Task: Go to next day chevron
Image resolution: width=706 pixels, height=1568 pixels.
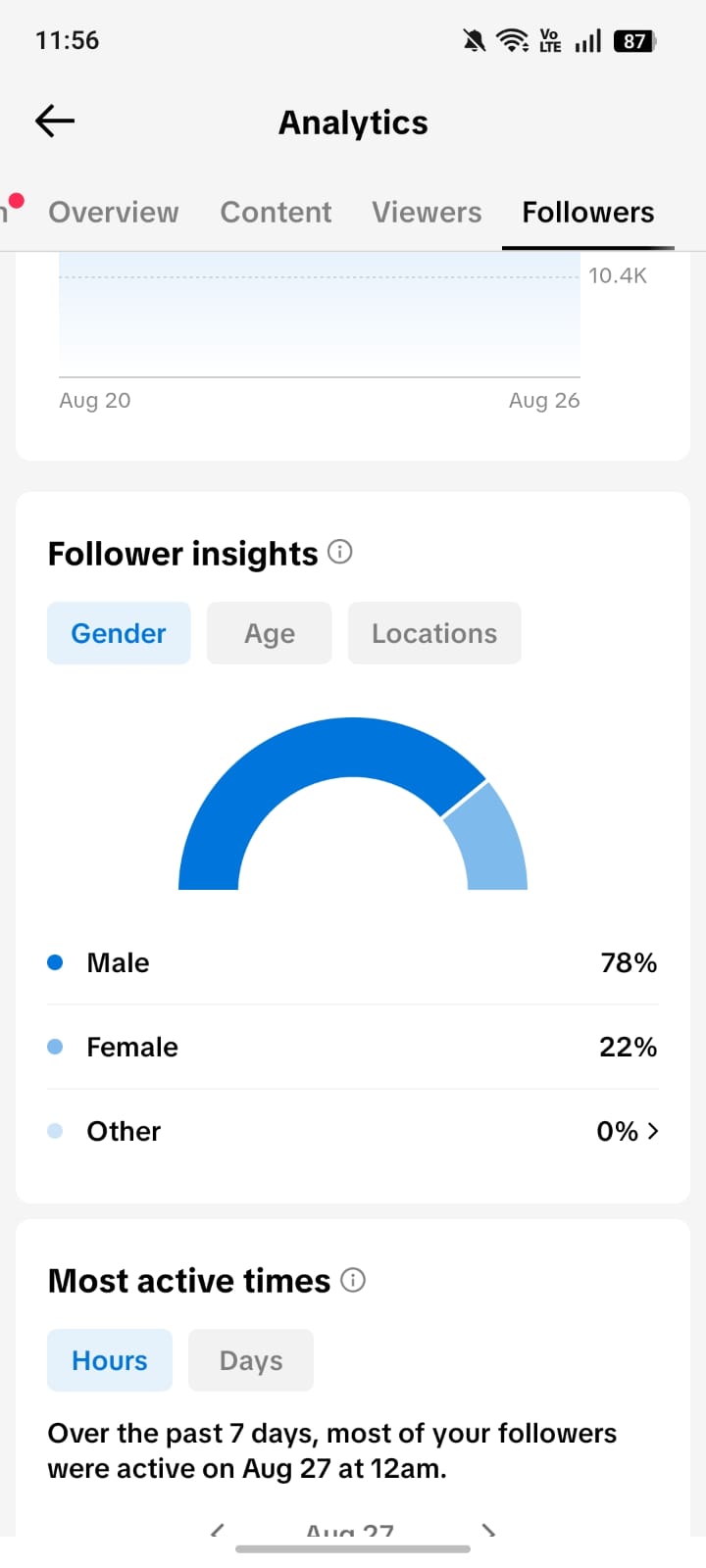Action: point(488,1531)
